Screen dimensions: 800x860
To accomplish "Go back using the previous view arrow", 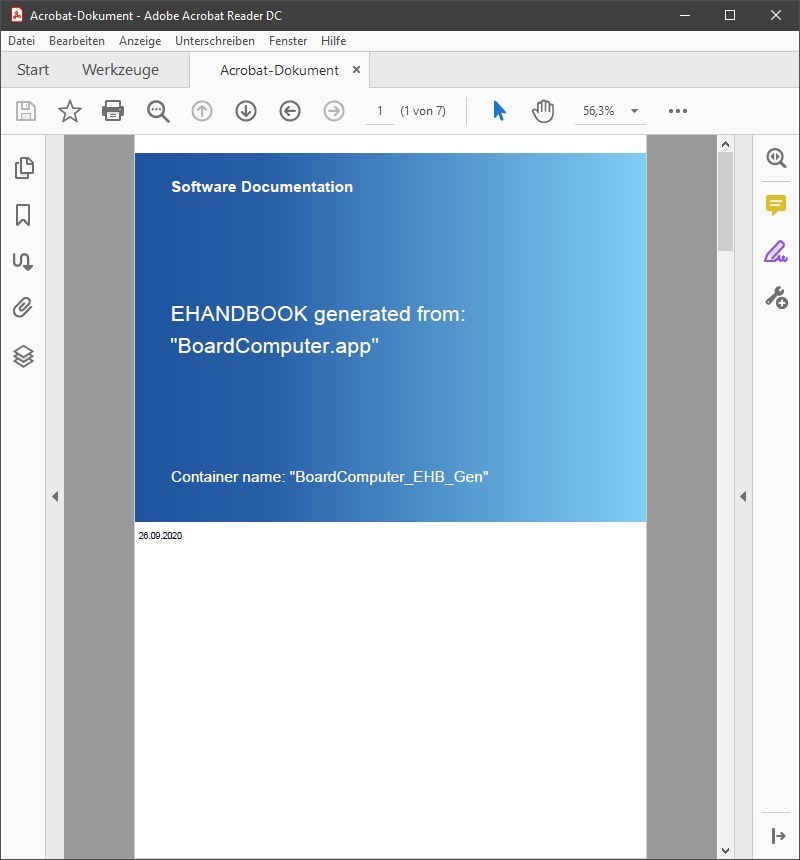I will point(289,111).
